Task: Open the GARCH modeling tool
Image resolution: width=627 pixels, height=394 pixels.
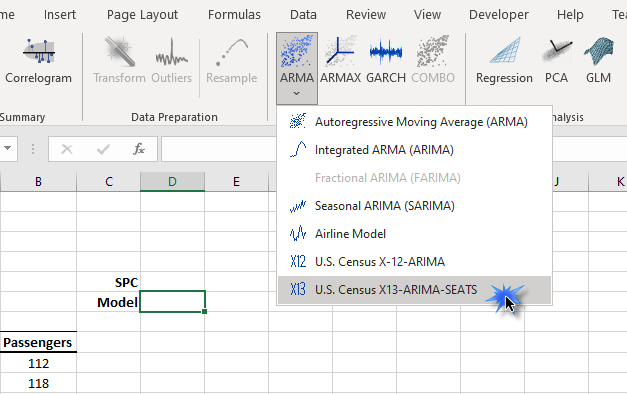Action: tap(386, 60)
